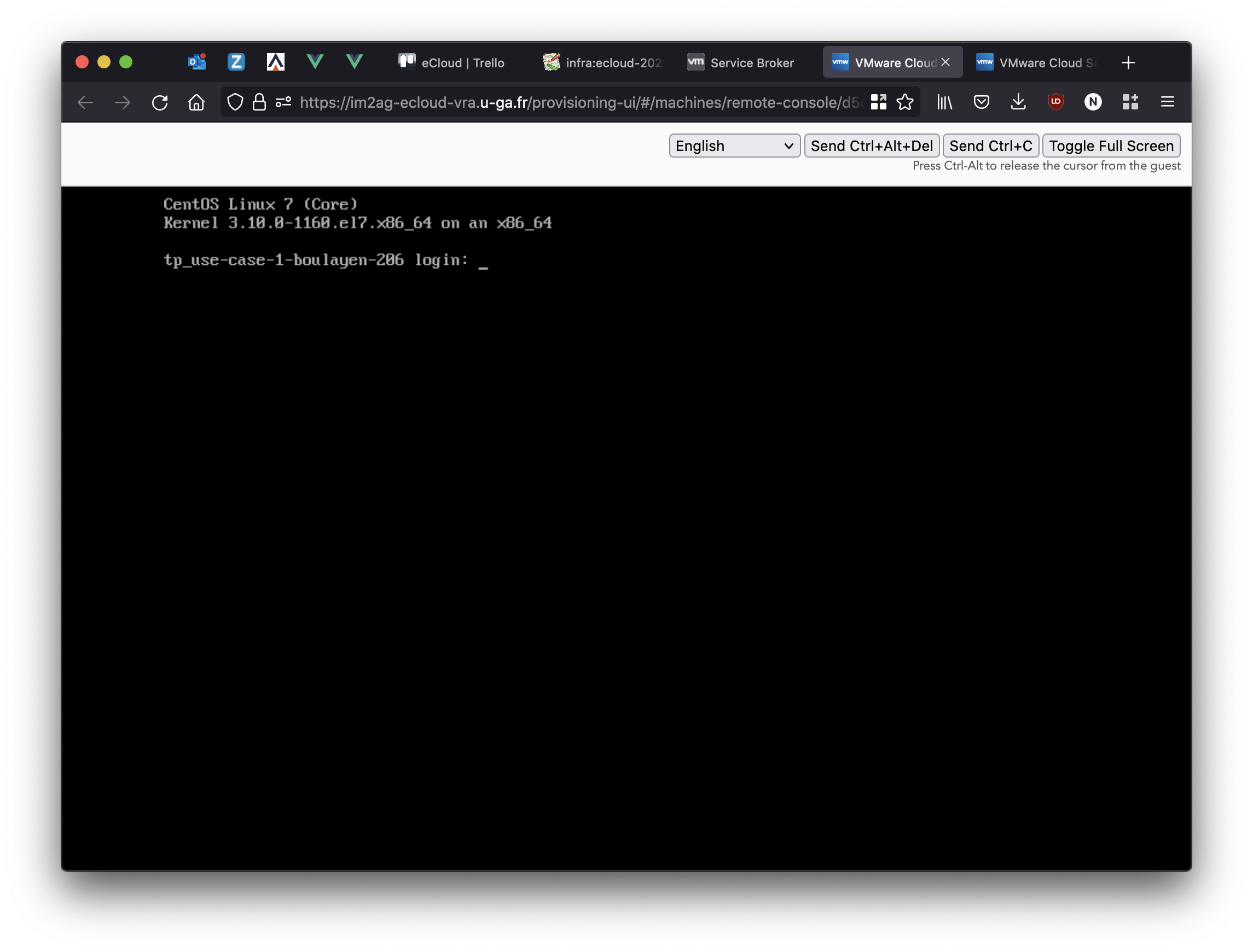The image size is (1253, 952).
Task: Reload the current page
Action: tap(160, 102)
